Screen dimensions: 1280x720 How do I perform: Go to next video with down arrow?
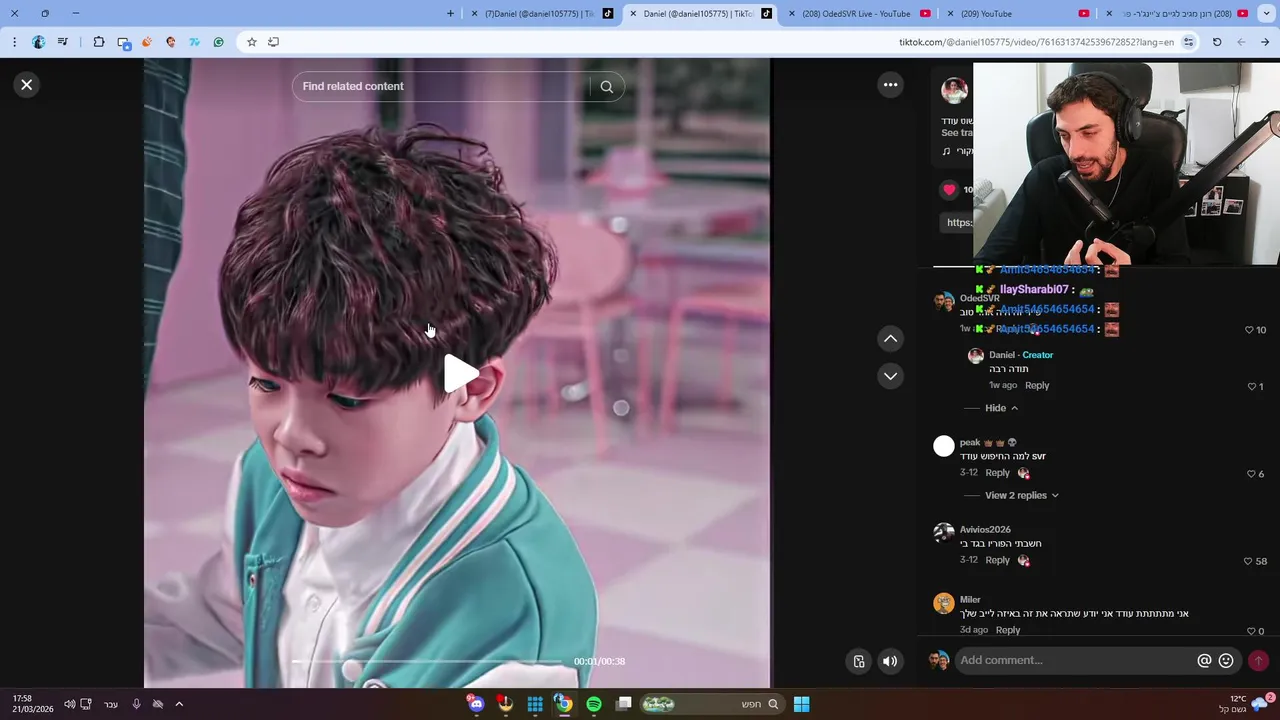(890, 376)
